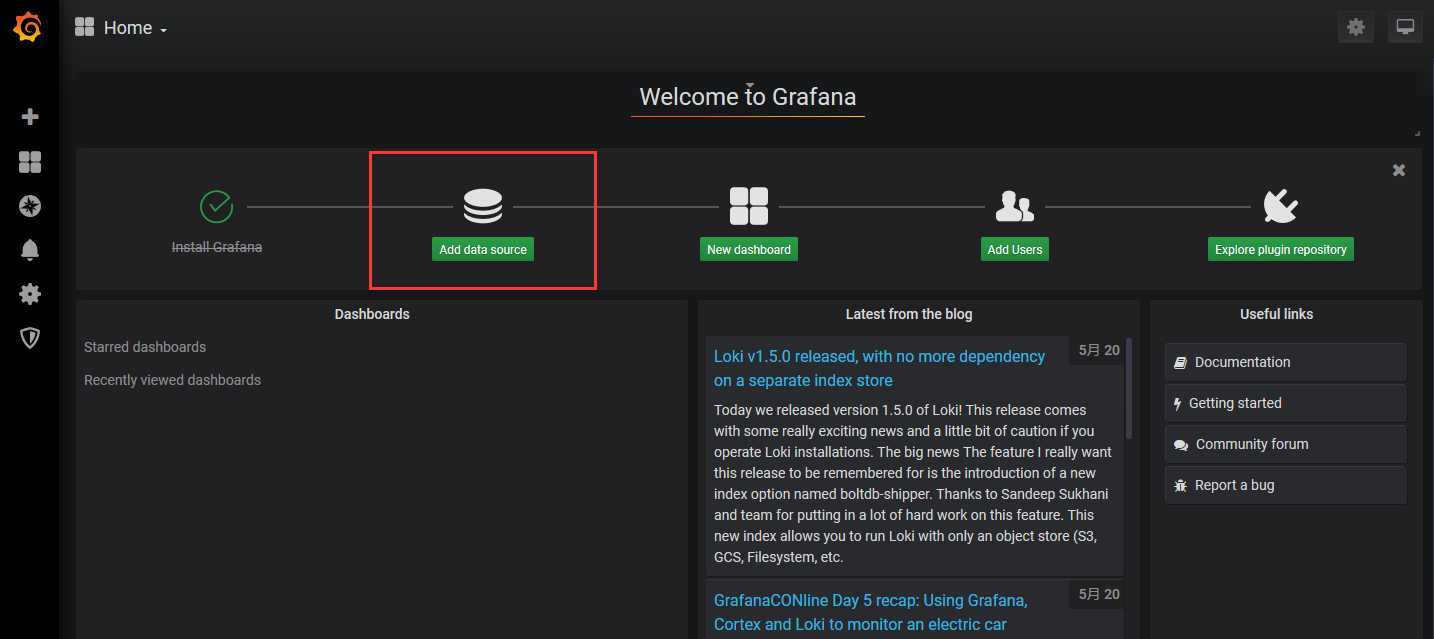Open the Getting started link
The width and height of the screenshot is (1434, 639).
pyautogui.click(x=1285, y=403)
